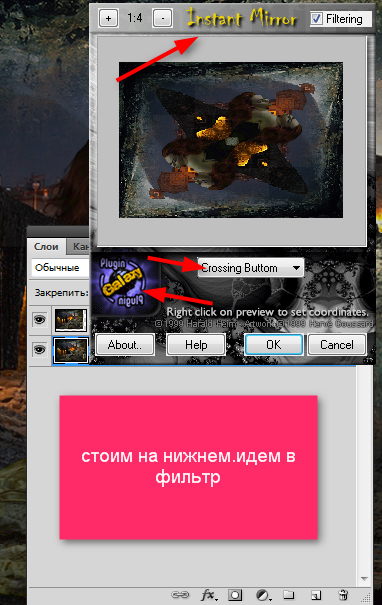Image resolution: width=382 pixels, height=605 pixels.
Task: Hide the top layer via eye icon
Action: click(39, 319)
